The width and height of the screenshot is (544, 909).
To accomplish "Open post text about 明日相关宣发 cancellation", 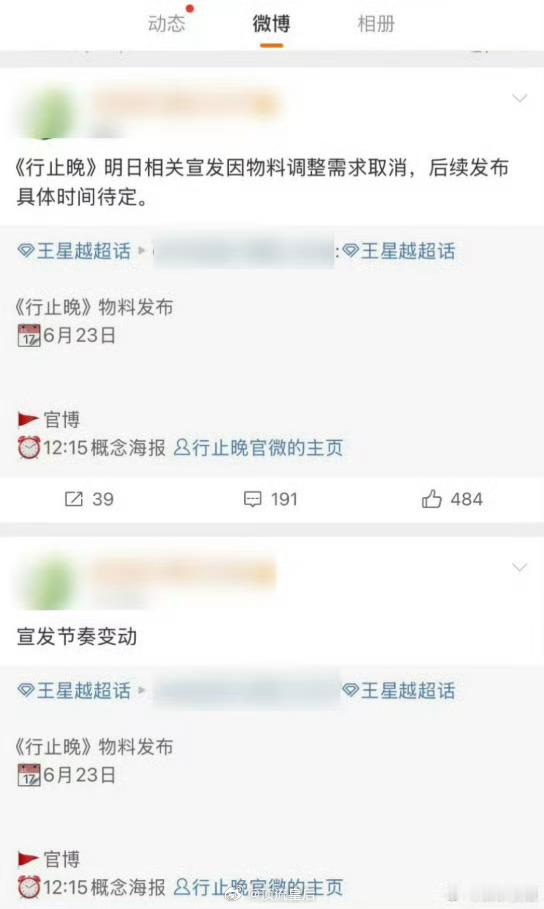I will 262,182.
